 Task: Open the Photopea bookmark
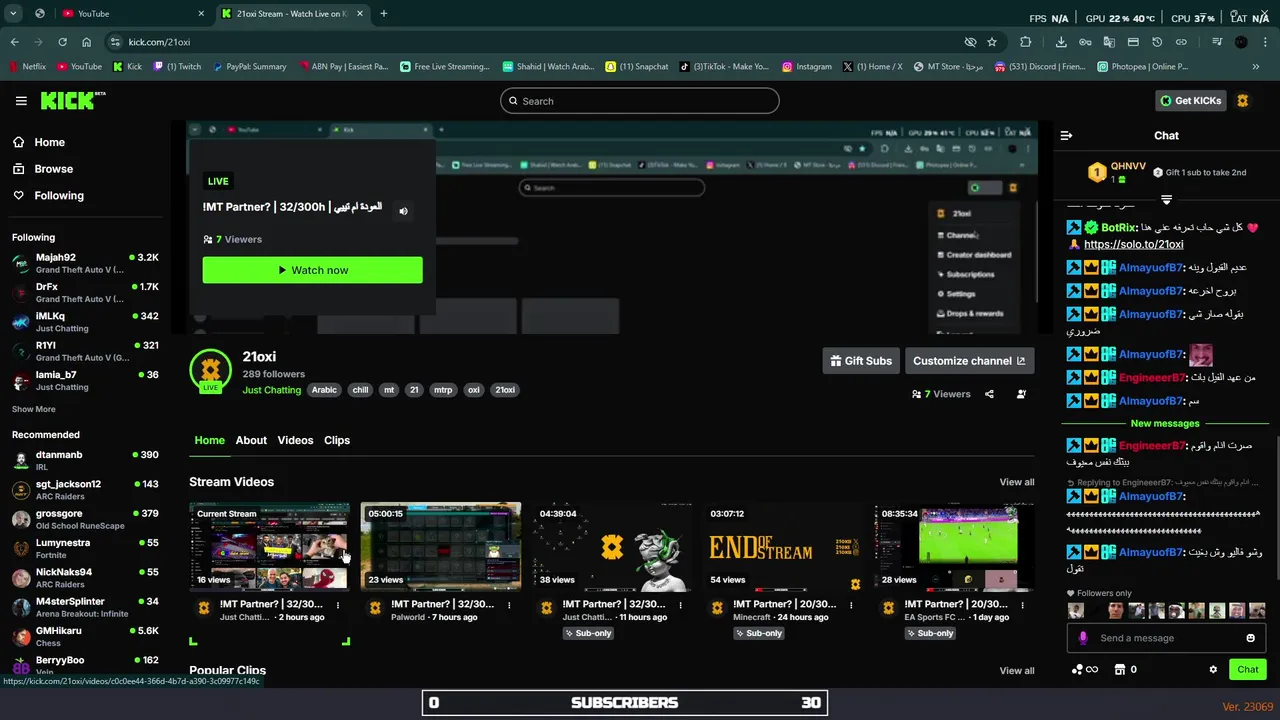(1141, 67)
